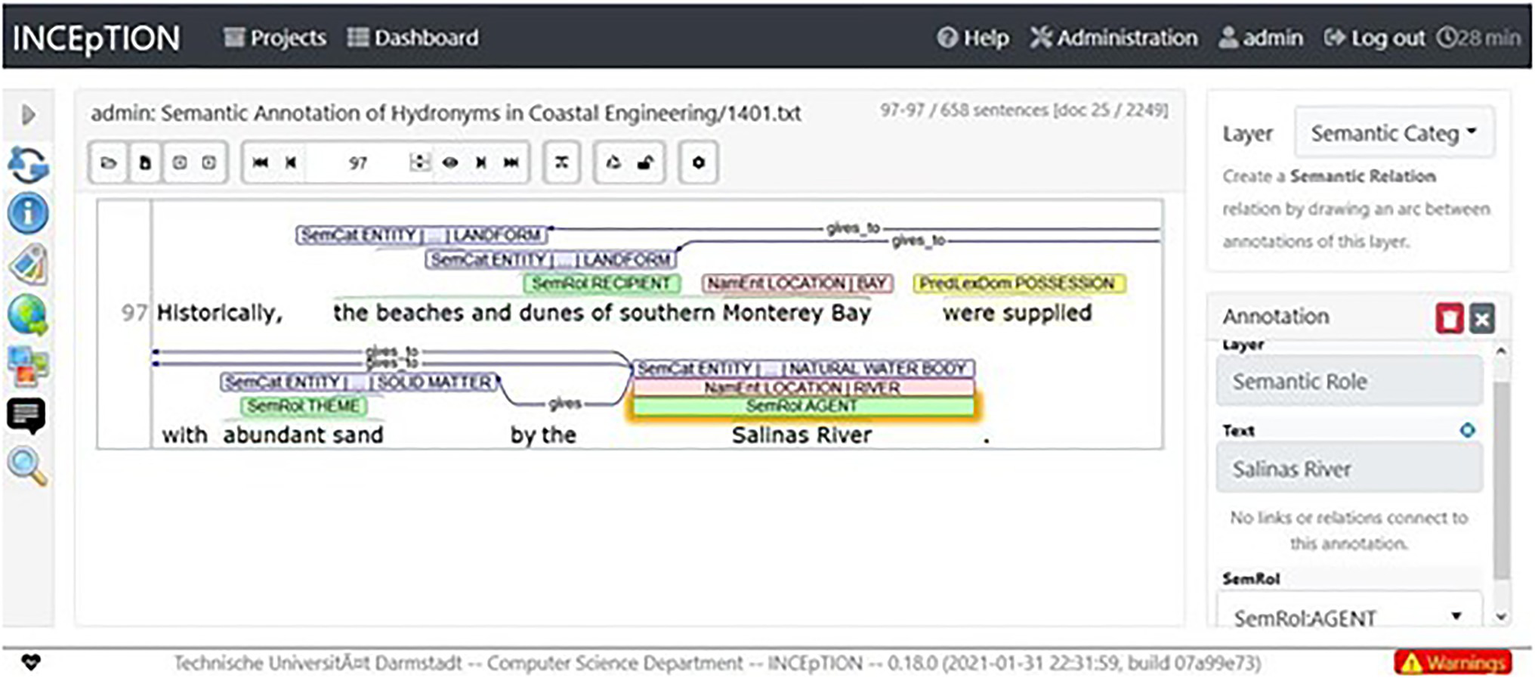Click the red delete annotation trash icon
Image resolution: width=1535 pixels, height=678 pixels.
[x=1449, y=318]
